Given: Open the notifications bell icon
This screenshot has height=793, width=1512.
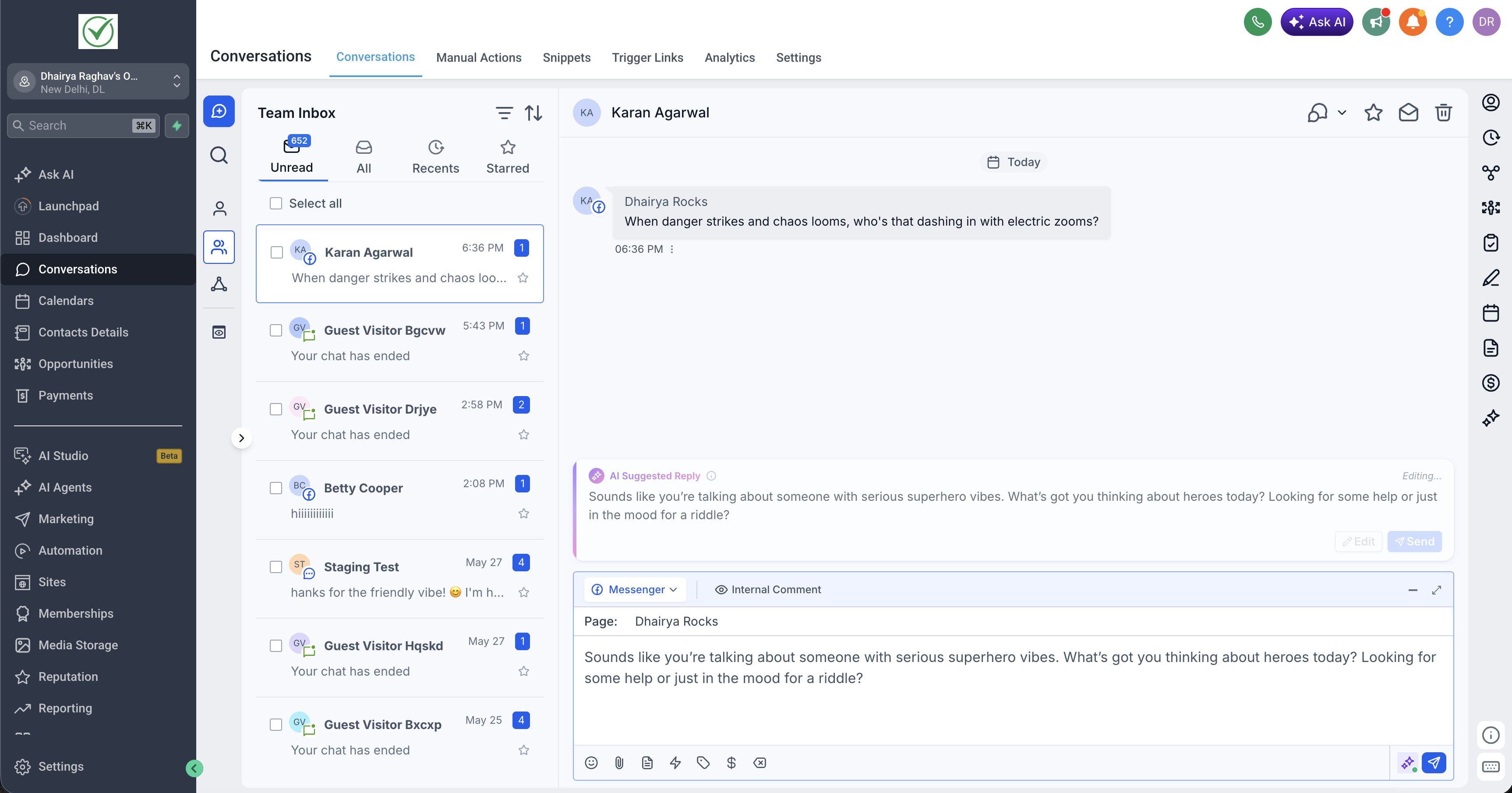Looking at the screenshot, I should [x=1412, y=22].
